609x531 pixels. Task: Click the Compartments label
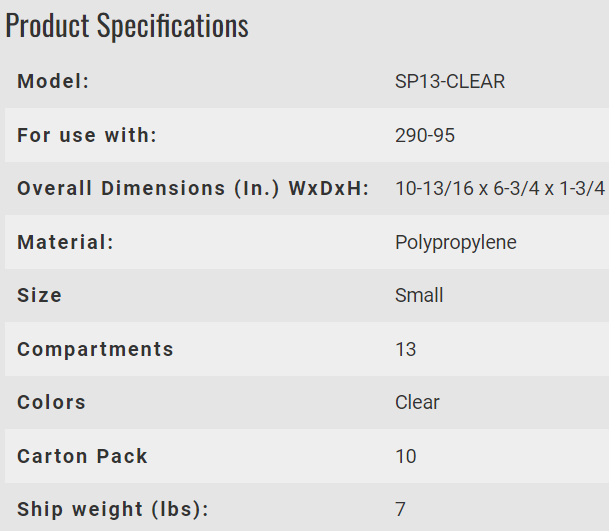coord(95,350)
